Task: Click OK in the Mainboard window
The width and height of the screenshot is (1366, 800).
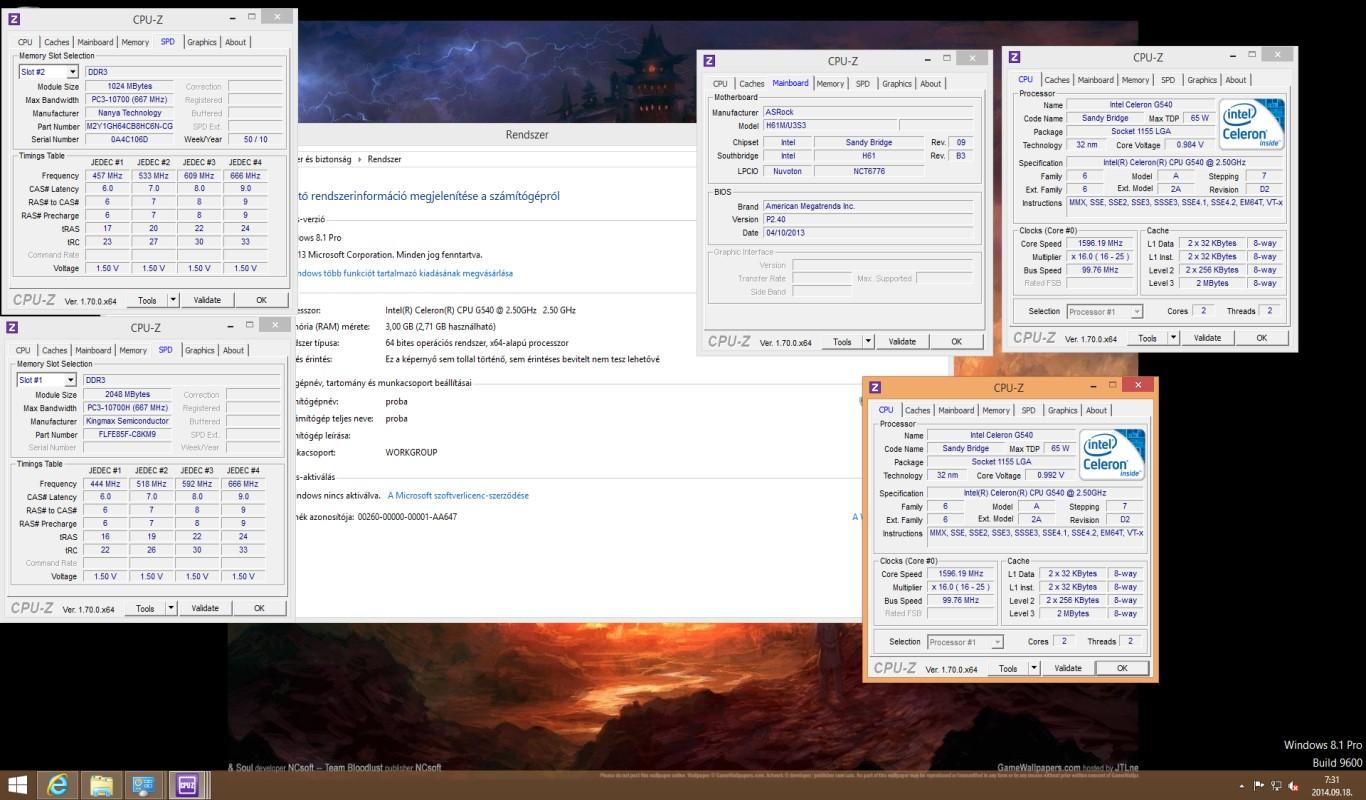Action: click(956, 341)
